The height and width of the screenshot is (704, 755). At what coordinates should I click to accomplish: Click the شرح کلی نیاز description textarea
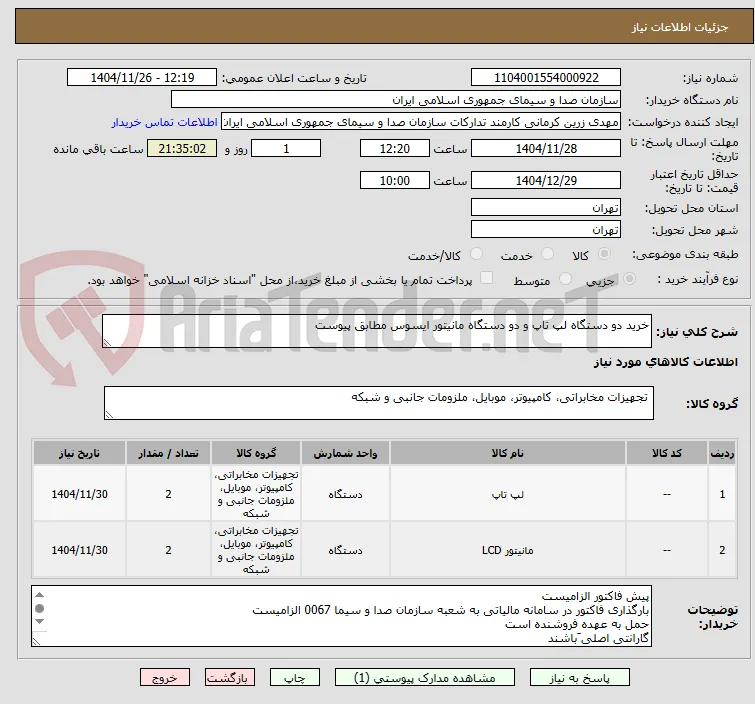click(377, 331)
